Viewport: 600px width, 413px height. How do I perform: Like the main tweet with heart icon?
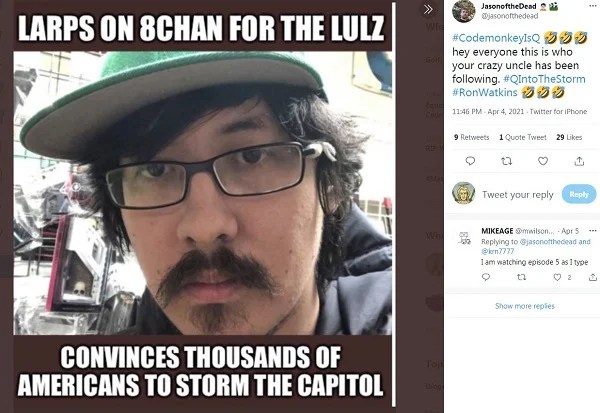543,161
